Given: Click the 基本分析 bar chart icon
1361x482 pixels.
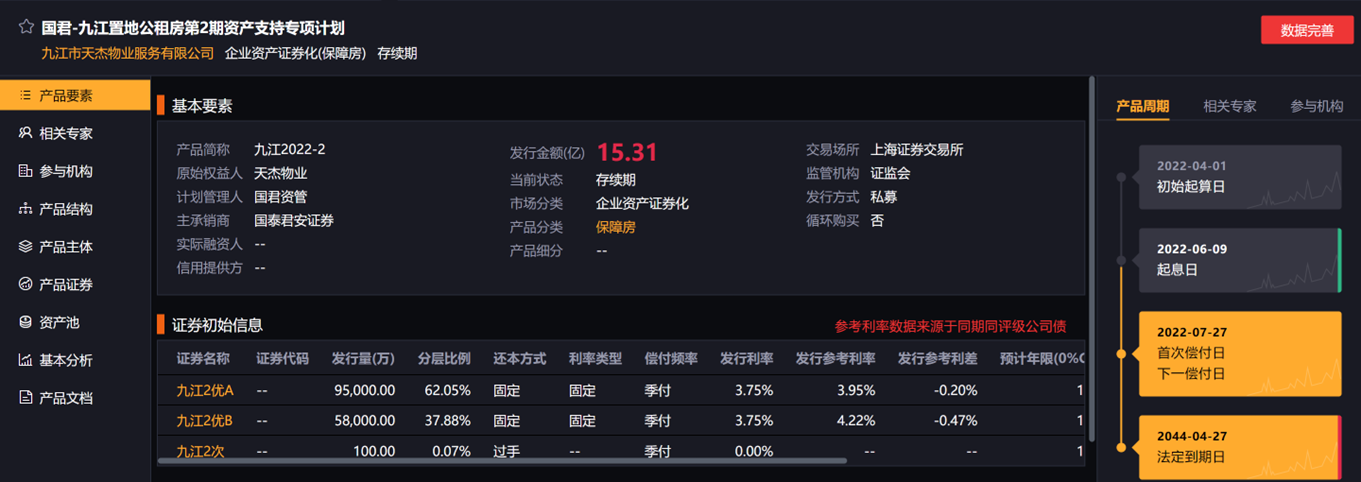Looking at the screenshot, I should point(25,360).
